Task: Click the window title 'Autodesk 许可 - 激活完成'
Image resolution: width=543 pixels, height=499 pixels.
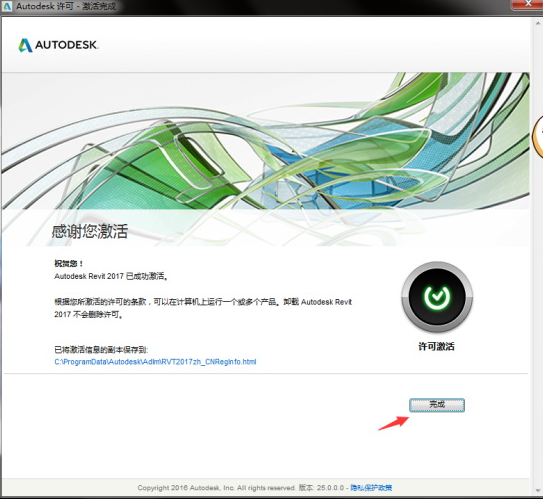Action: pyautogui.click(x=66, y=6)
